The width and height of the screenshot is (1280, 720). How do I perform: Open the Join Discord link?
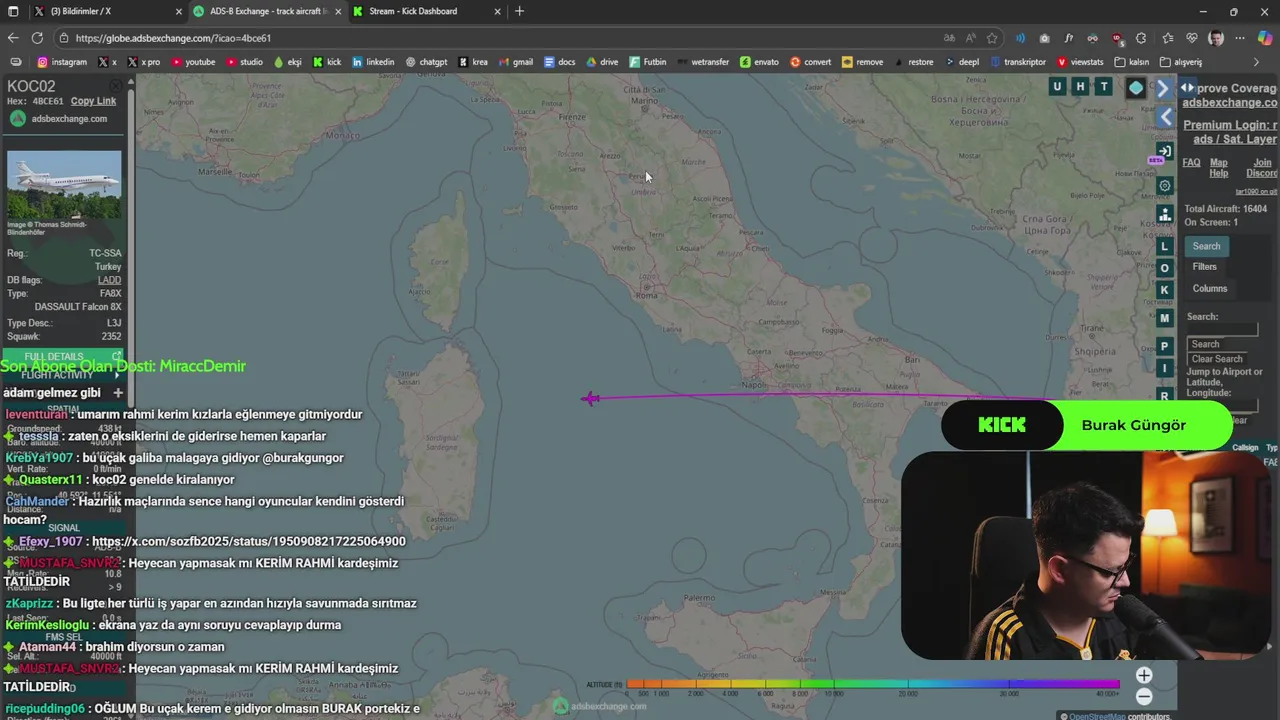1263,168
